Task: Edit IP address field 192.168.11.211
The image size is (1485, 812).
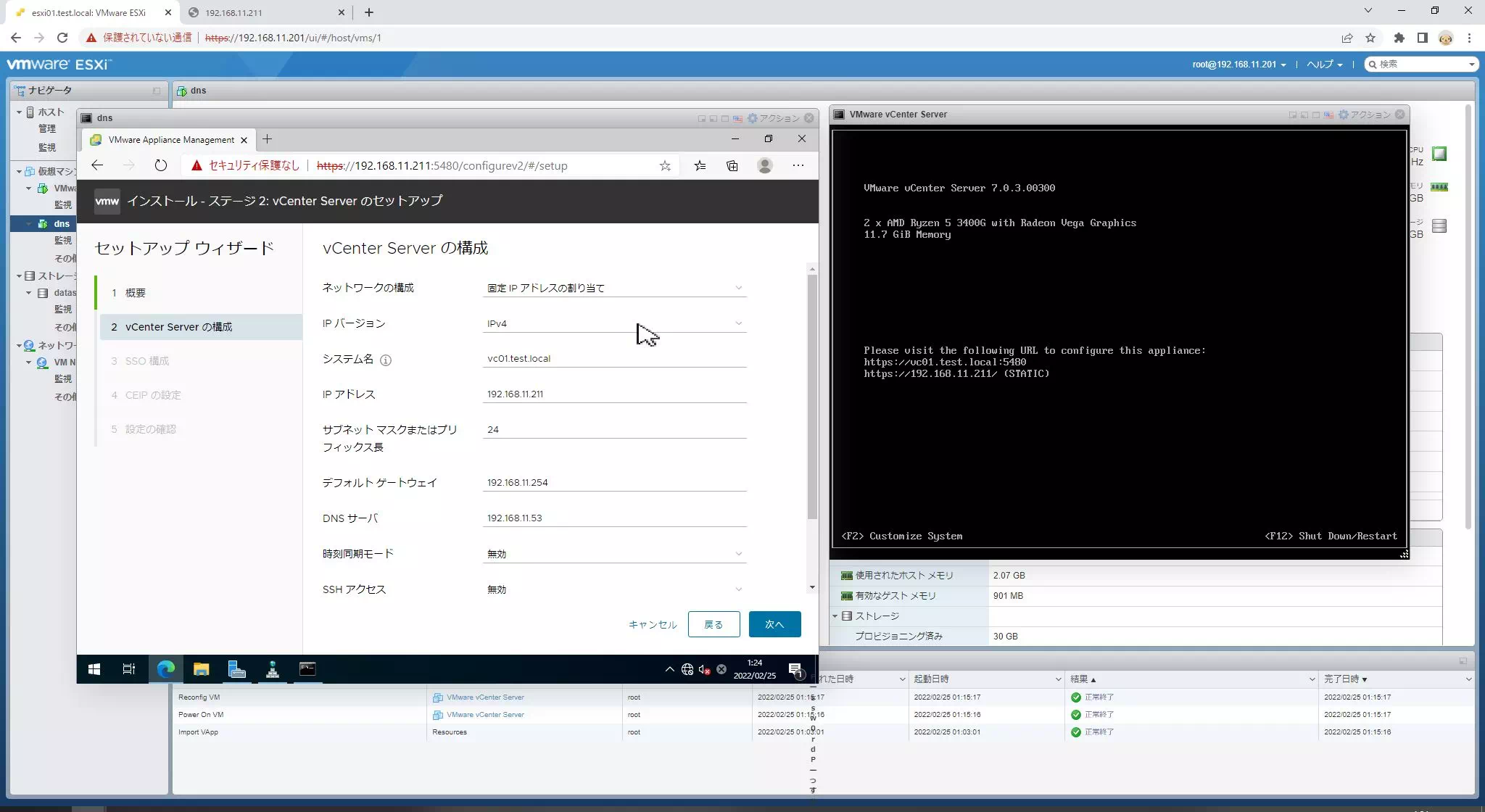Action: tap(614, 394)
